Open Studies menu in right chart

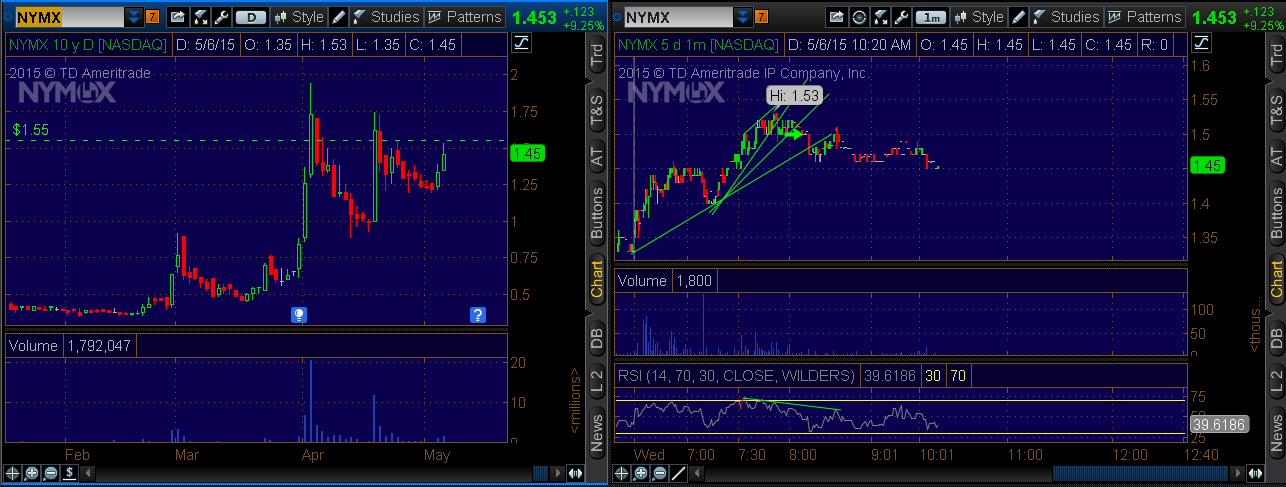[1066, 17]
